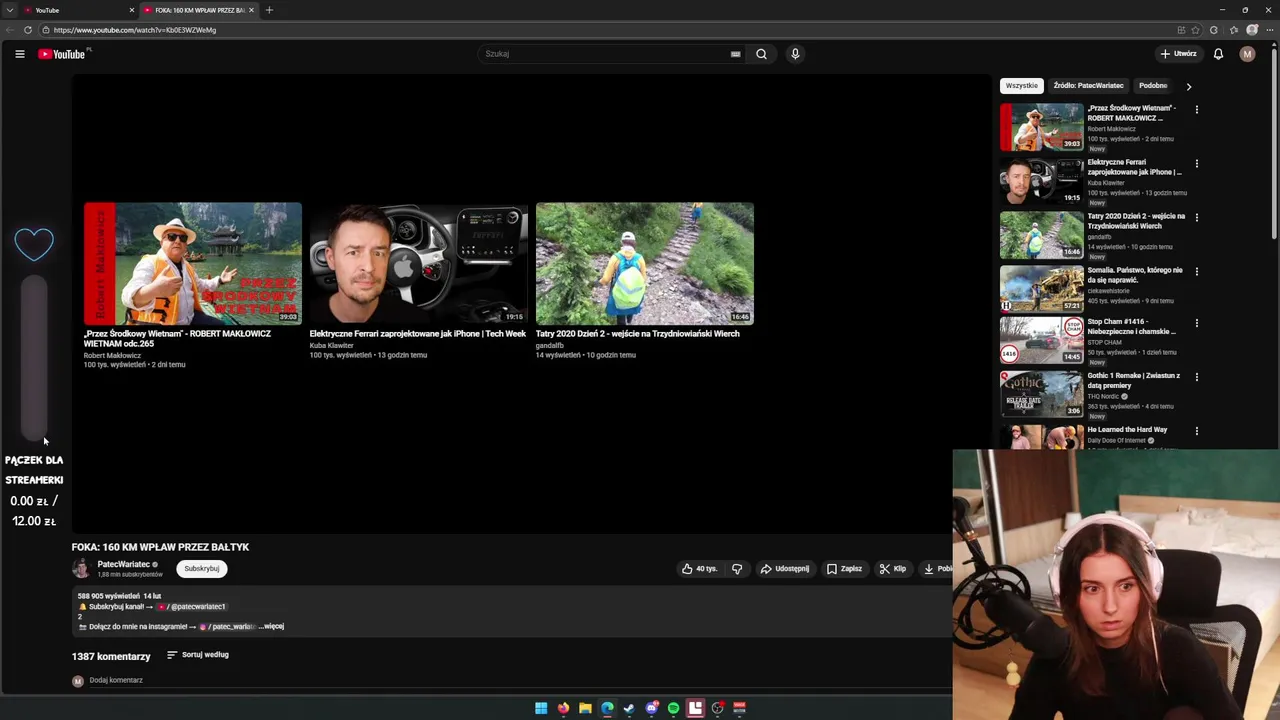
Task: Click the Zapisz save button
Action: tap(844, 569)
